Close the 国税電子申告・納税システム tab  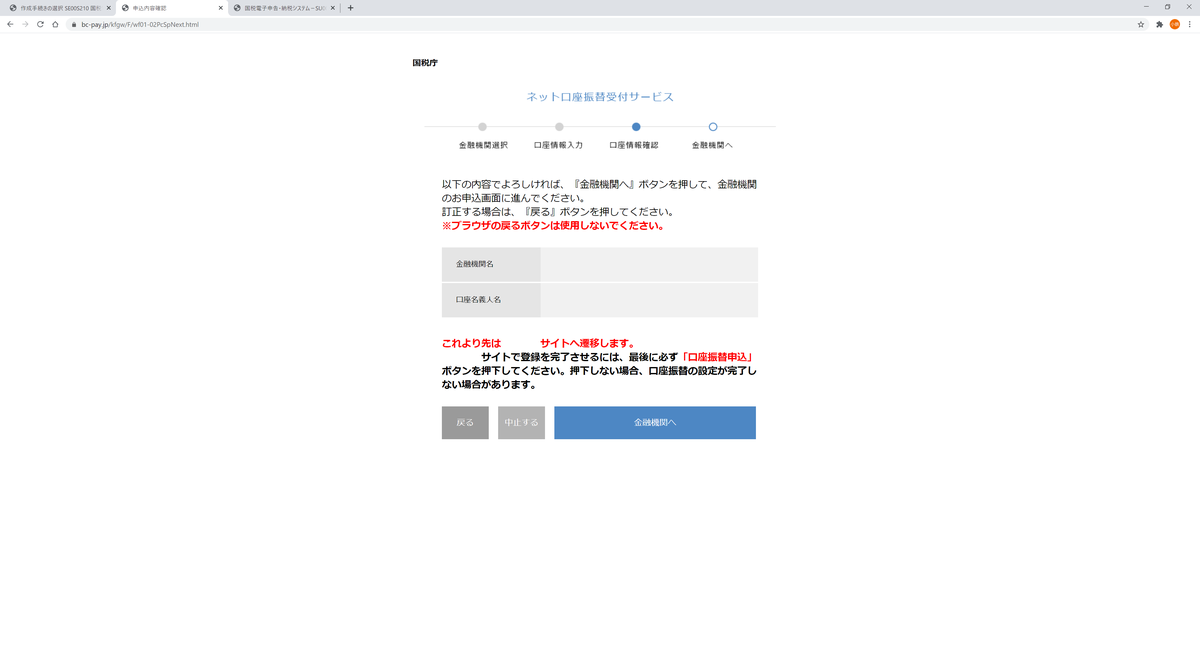[332, 7]
